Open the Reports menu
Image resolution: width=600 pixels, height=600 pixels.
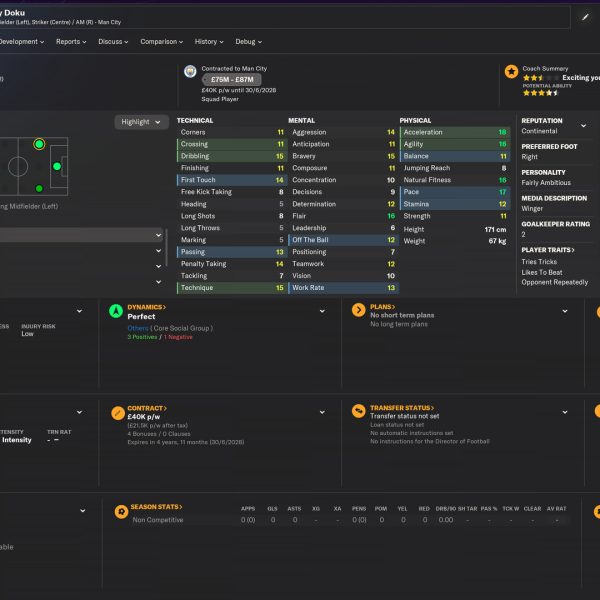click(71, 42)
